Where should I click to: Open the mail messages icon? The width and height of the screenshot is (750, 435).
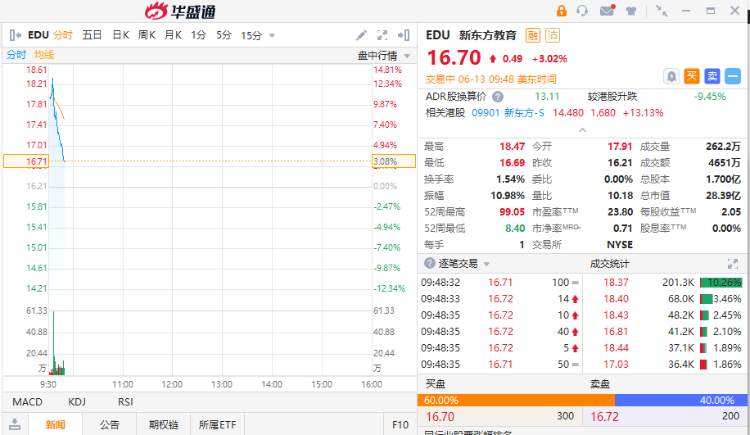(607, 11)
